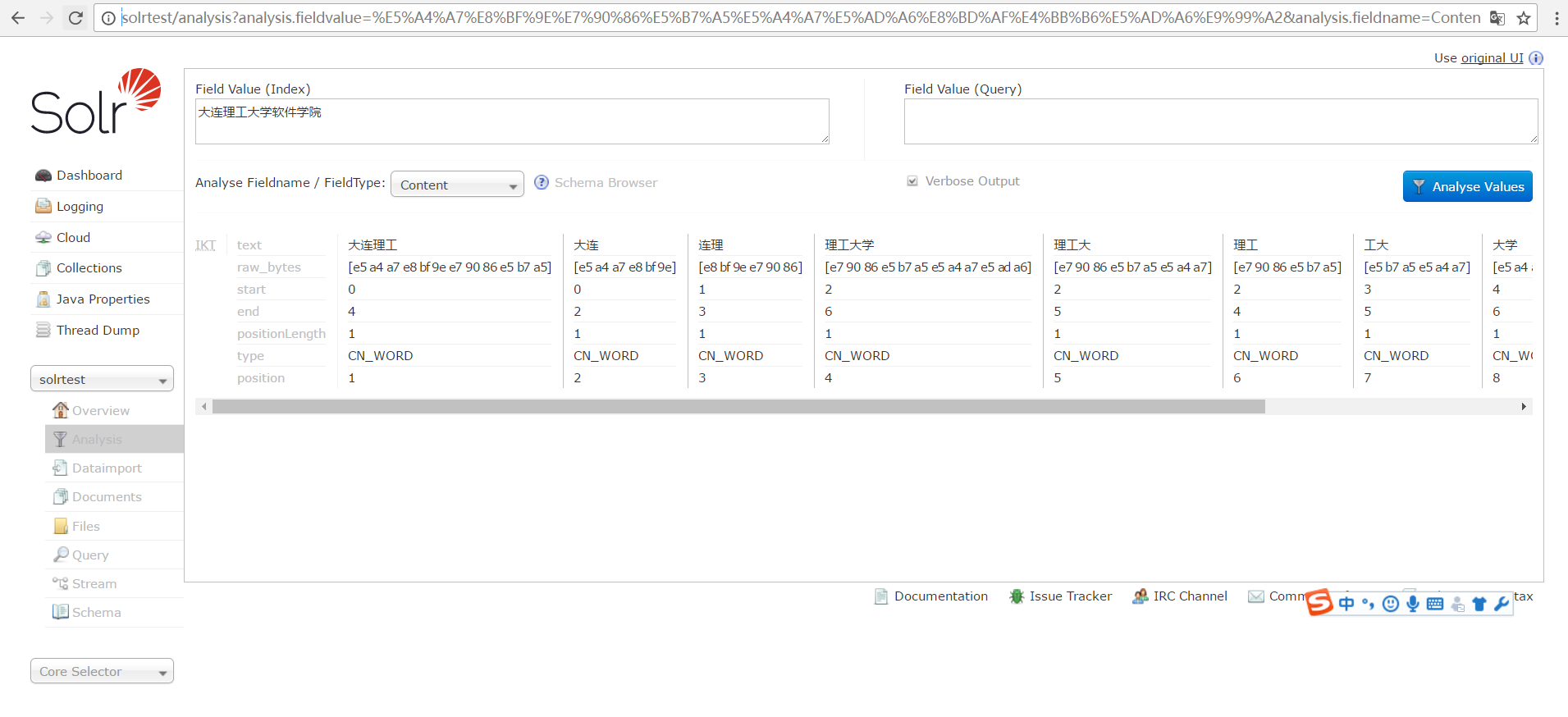Open Sogou toolbox wrench icon
The height and width of the screenshot is (717, 1568).
(1502, 604)
